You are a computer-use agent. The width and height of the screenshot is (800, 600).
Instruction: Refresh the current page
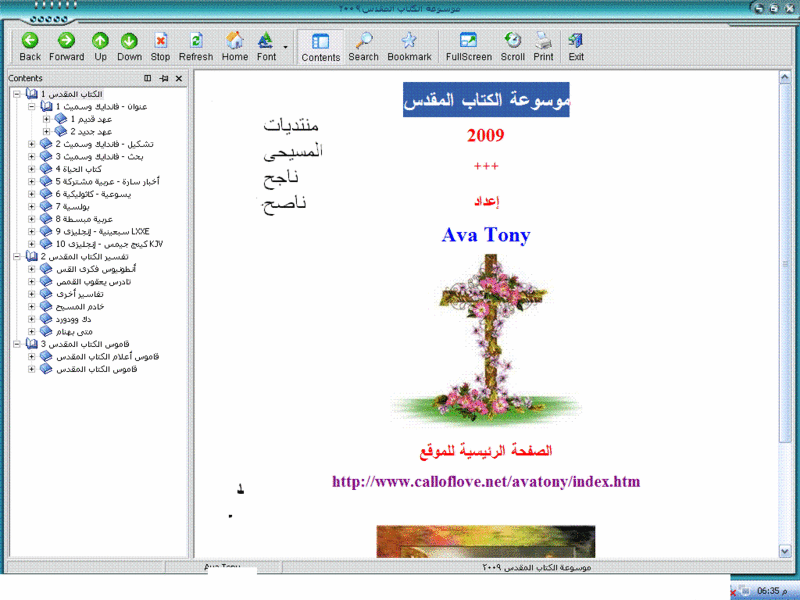(196, 46)
